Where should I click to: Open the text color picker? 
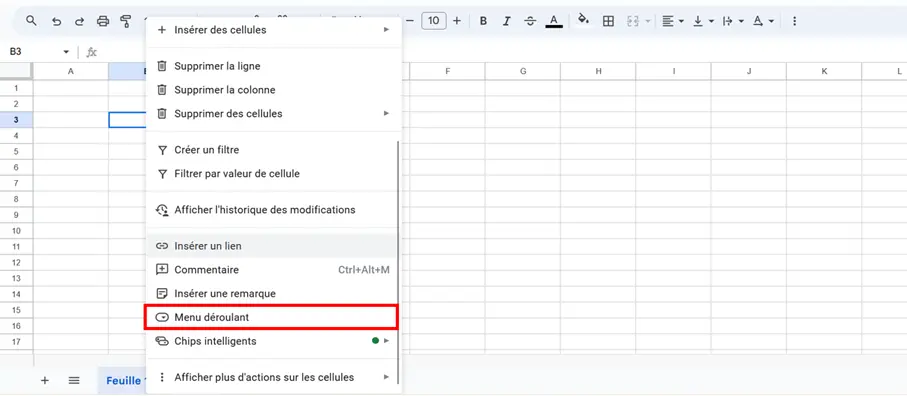(x=554, y=21)
